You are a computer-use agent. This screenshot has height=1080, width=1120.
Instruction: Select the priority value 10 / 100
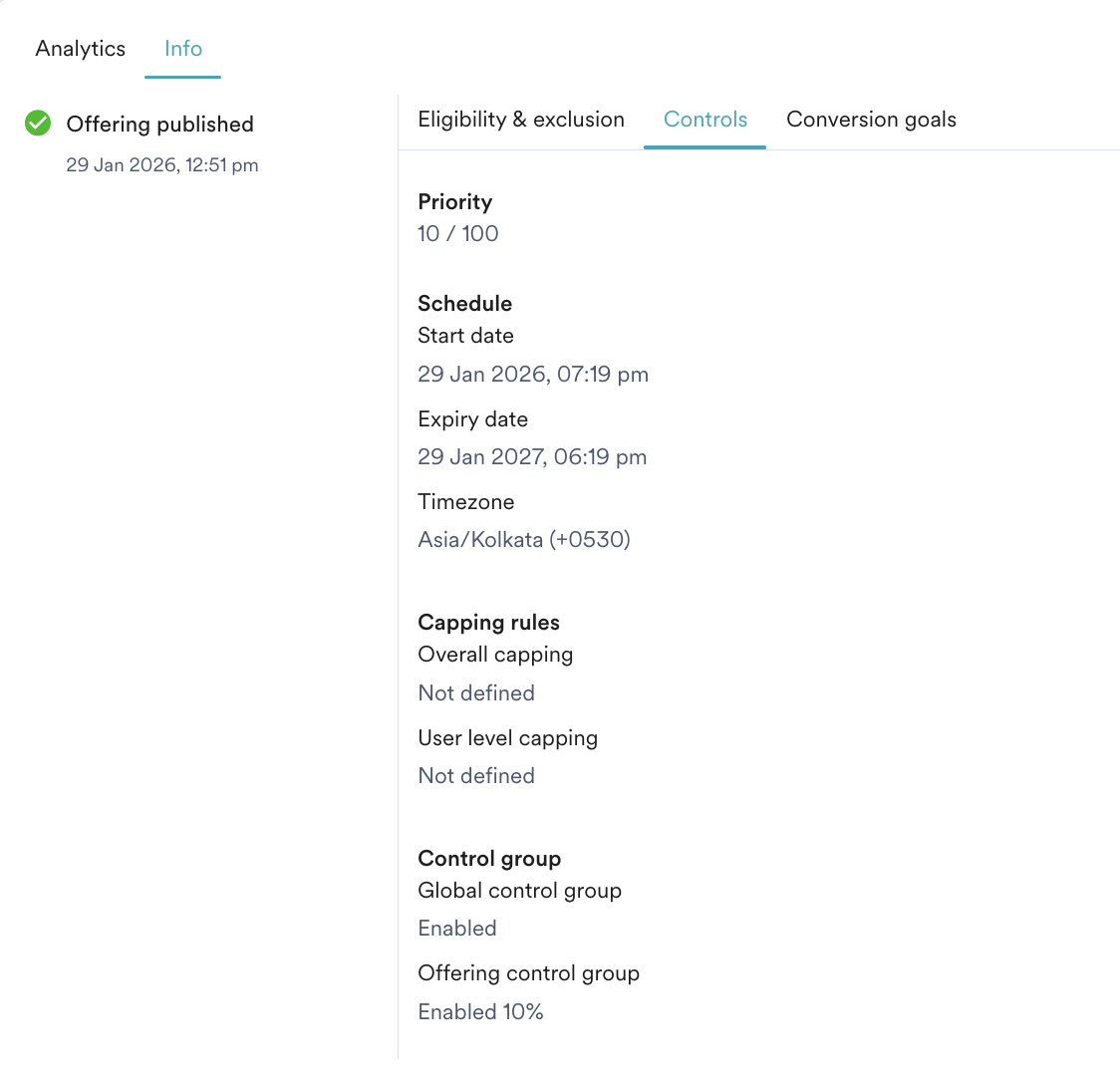click(x=457, y=233)
